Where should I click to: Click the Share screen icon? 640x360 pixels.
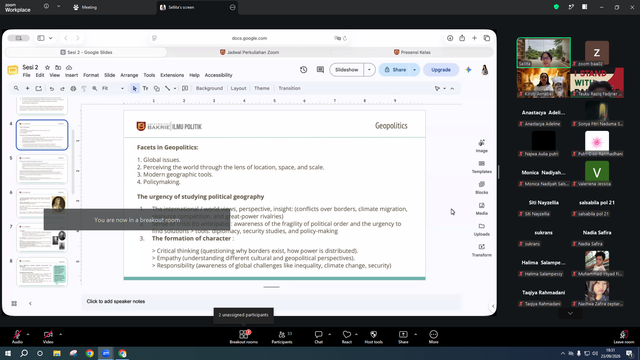coord(403,334)
